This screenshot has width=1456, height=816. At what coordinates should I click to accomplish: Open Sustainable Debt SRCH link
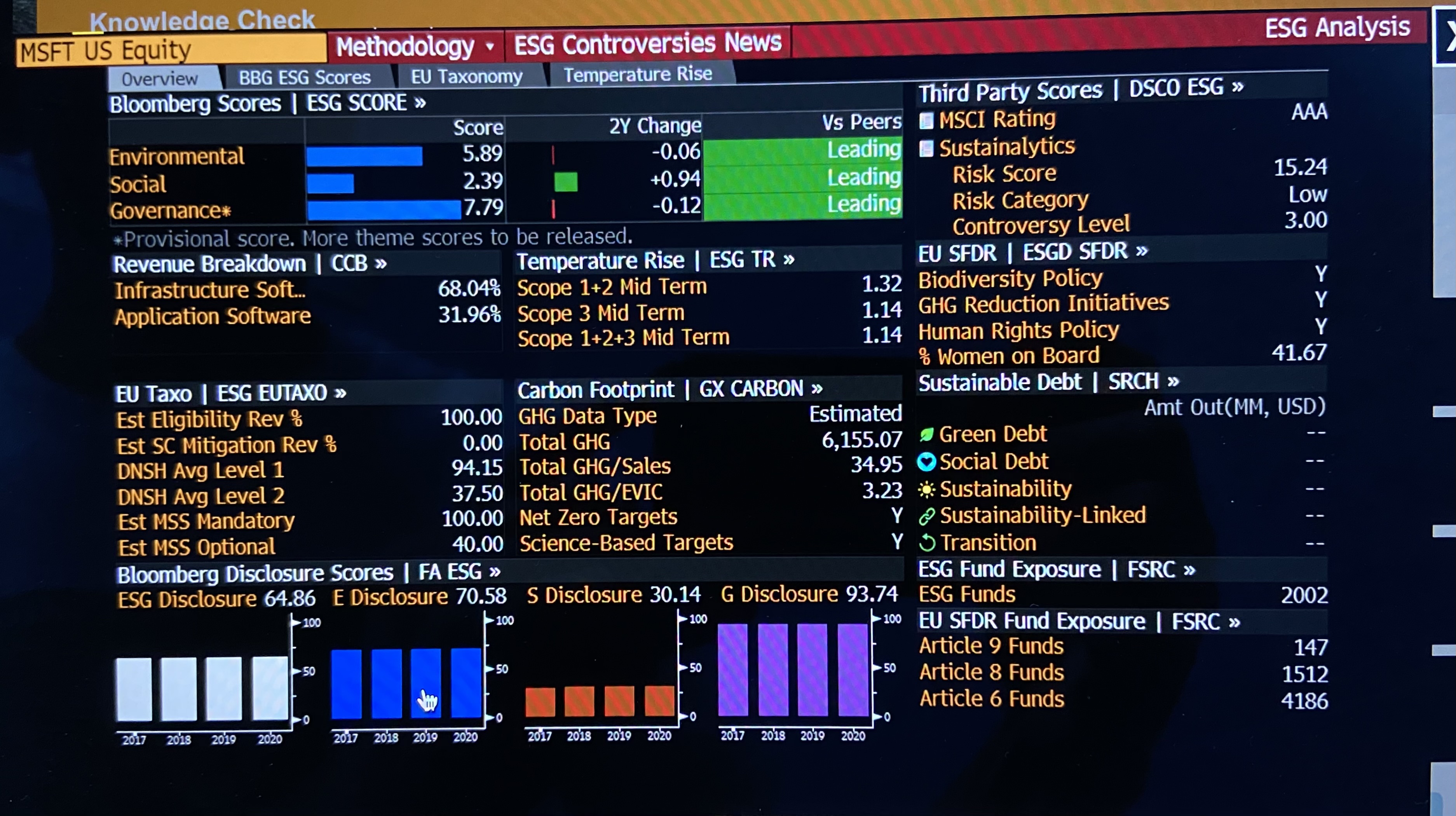pyautogui.click(x=1048, y=382)
